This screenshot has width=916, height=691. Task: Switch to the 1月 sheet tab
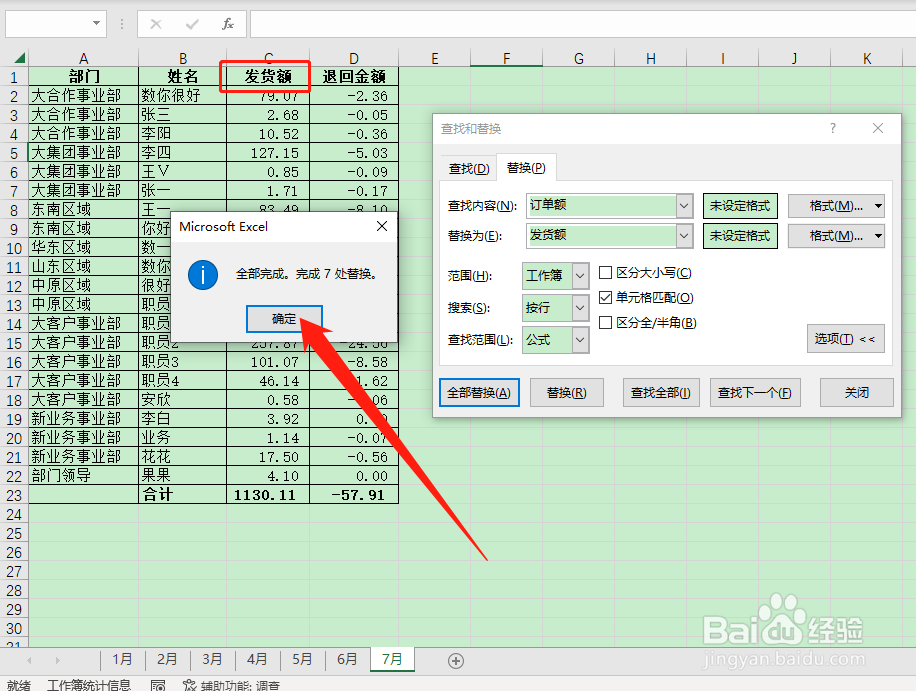coord(122,659)
